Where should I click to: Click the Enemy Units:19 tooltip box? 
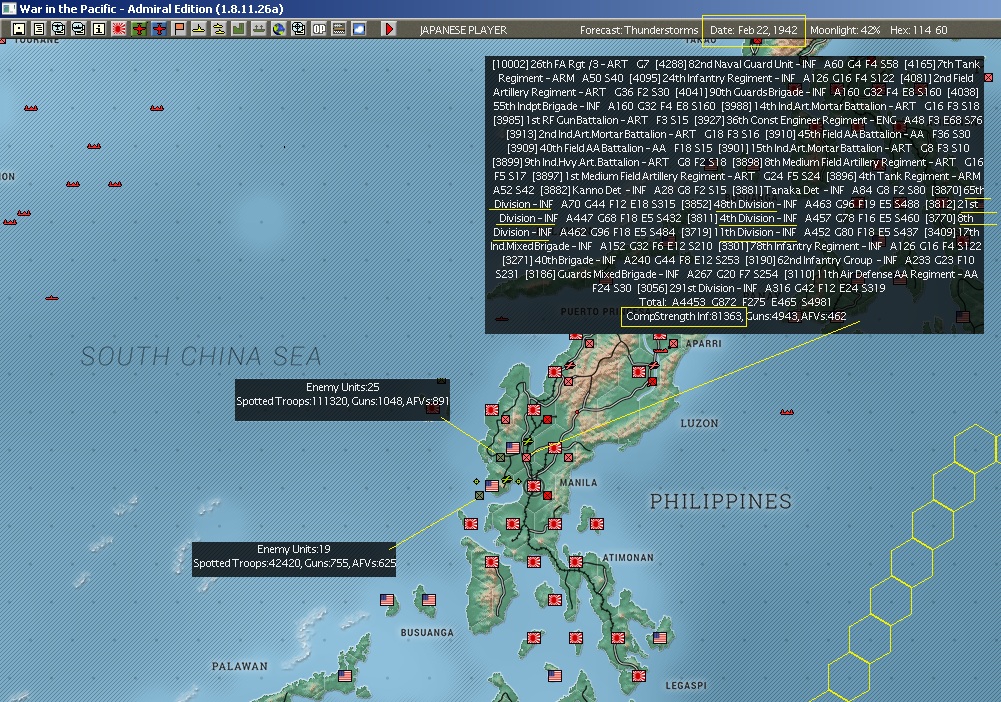point(294,560)
